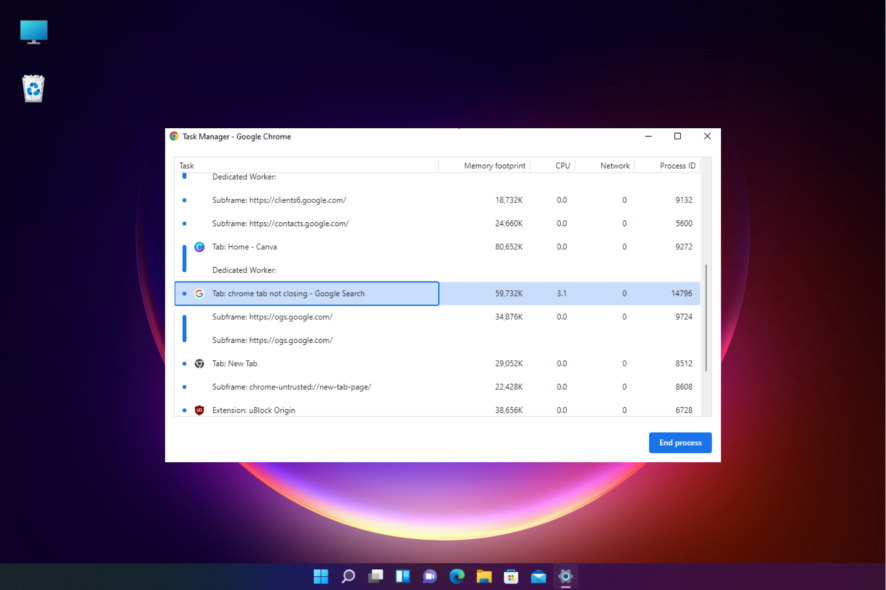
Task: Open Widgets panel from taskbar
Action: coord(402,576)
